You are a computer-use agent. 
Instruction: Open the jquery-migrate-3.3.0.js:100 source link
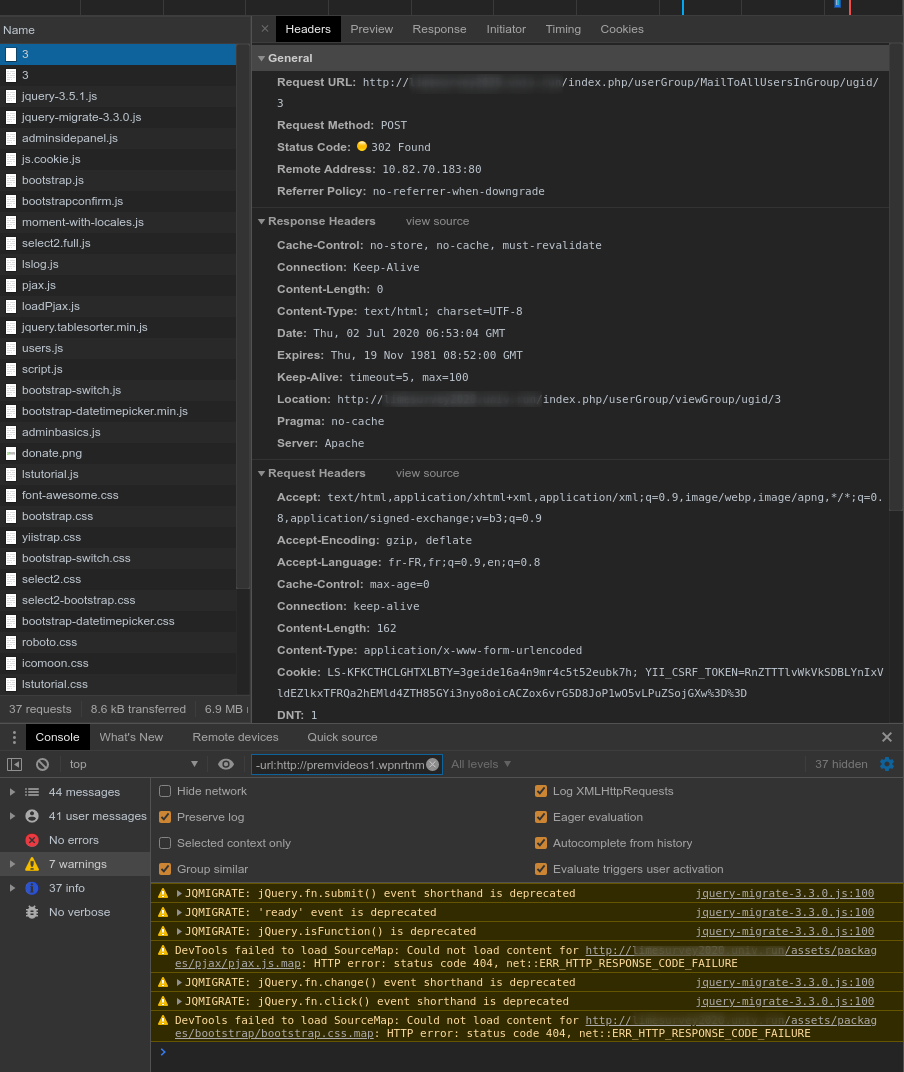point(784,893)
